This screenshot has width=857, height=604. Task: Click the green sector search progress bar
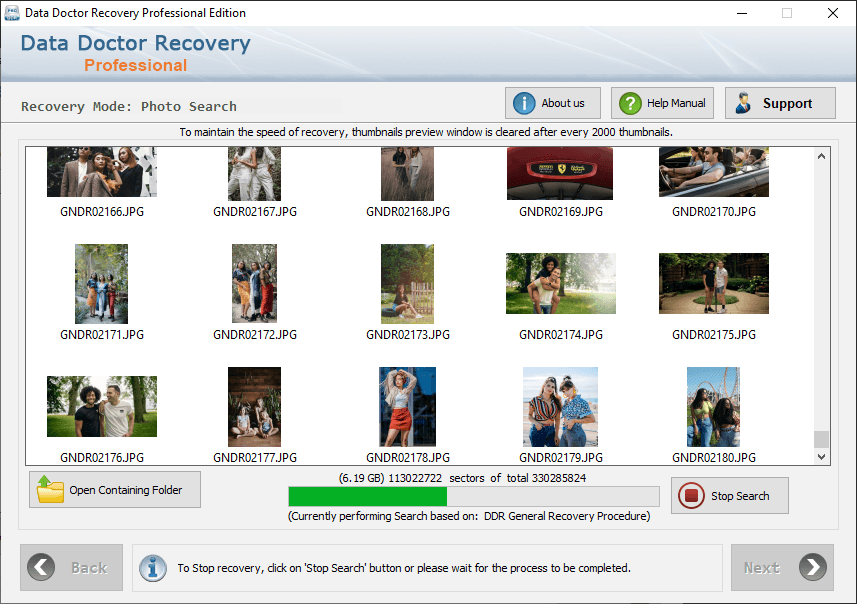pos(473,496)
